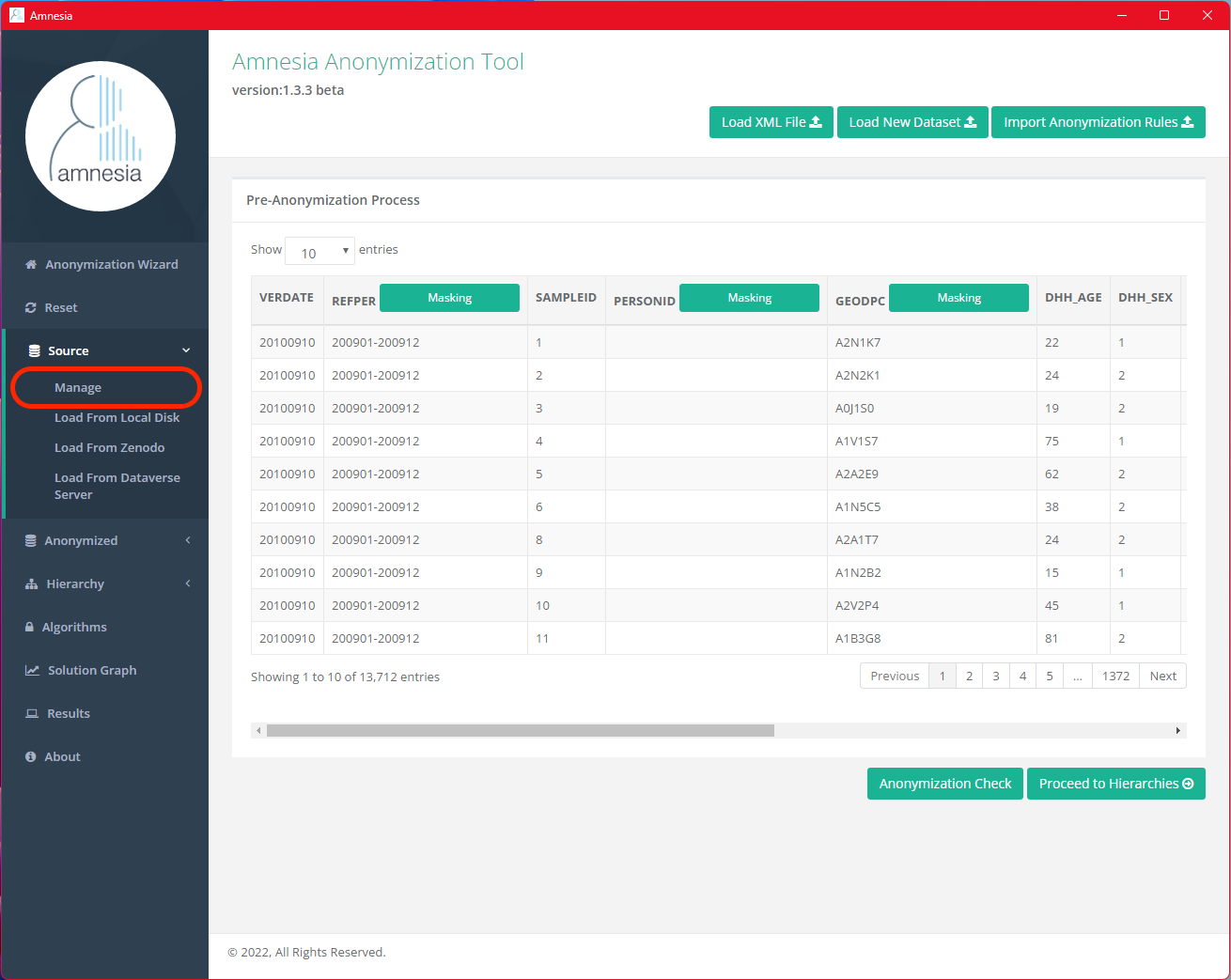Click the Next pagination button

click(x=1163, y=676)
